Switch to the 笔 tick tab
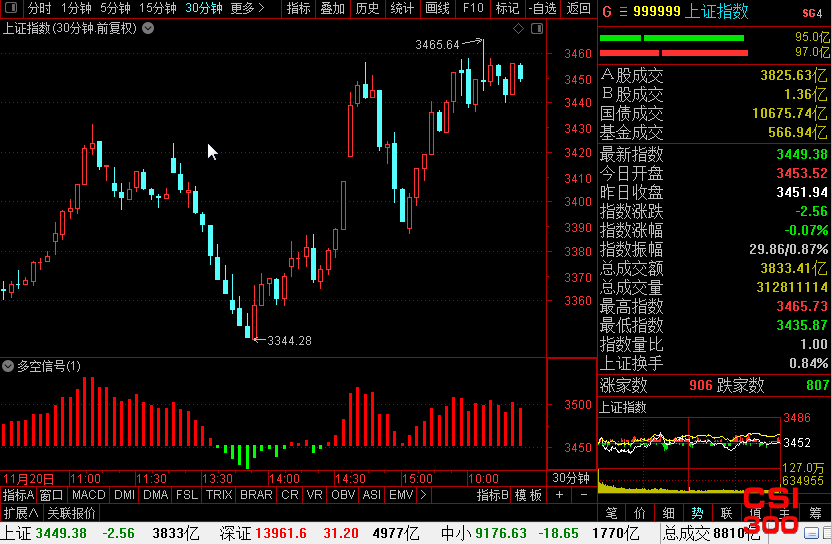Screen dimensions: 832x544 (x=611, y=513)
